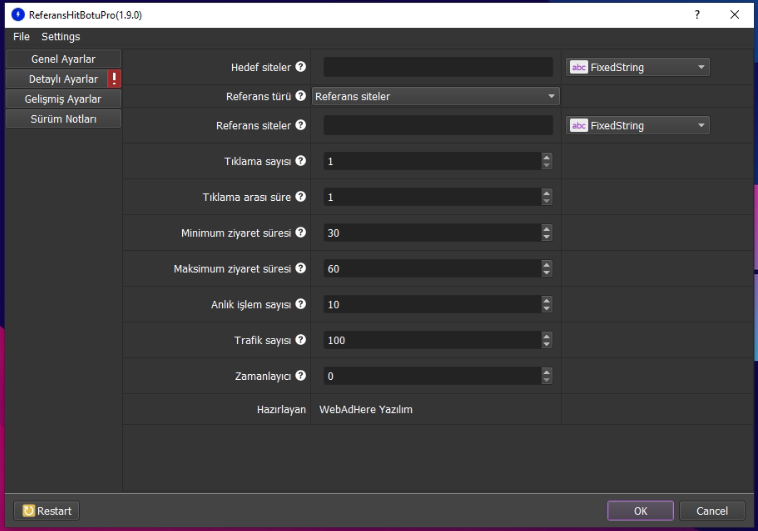
Task: Click help icon beside Minimum ziyaret süresi
Action: point(301,233)
